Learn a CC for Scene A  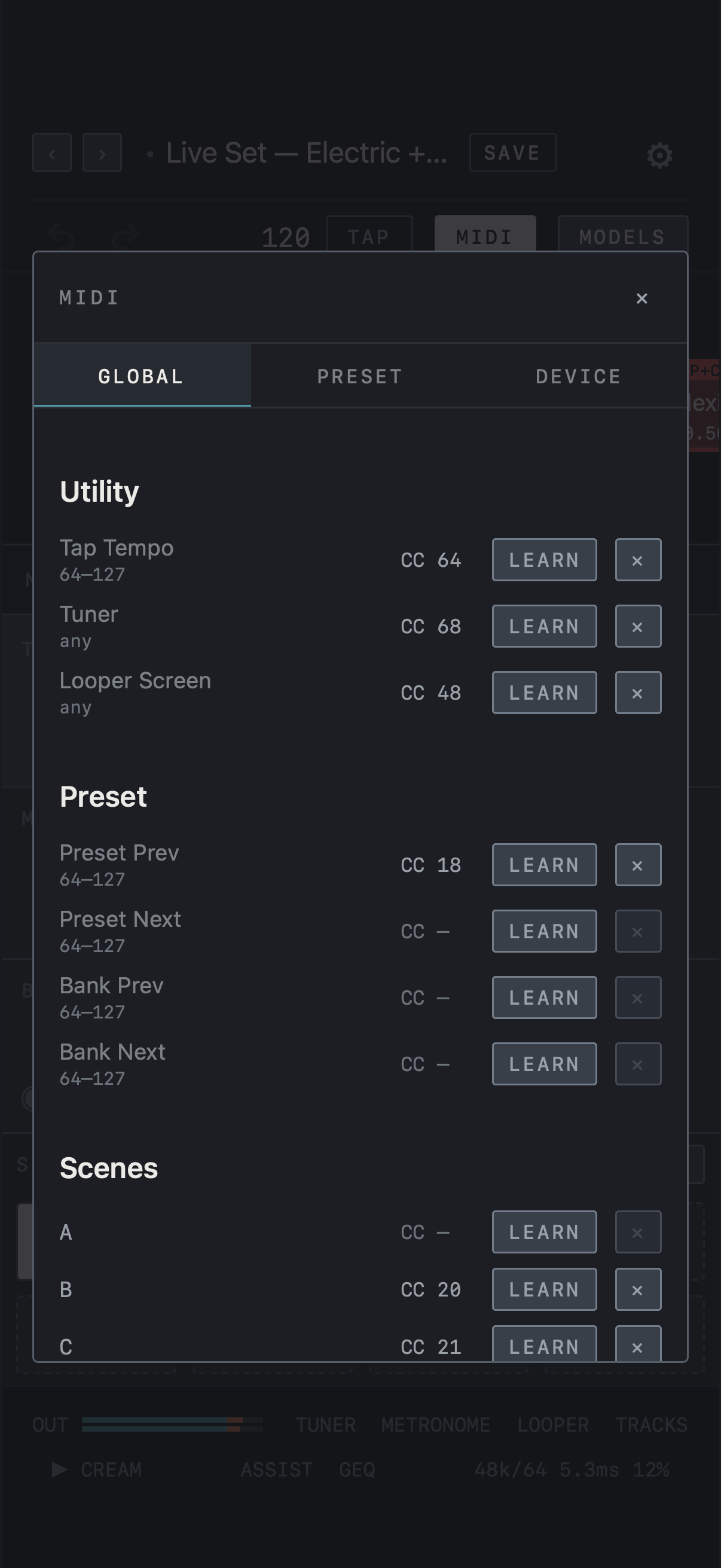point(544,1232)
